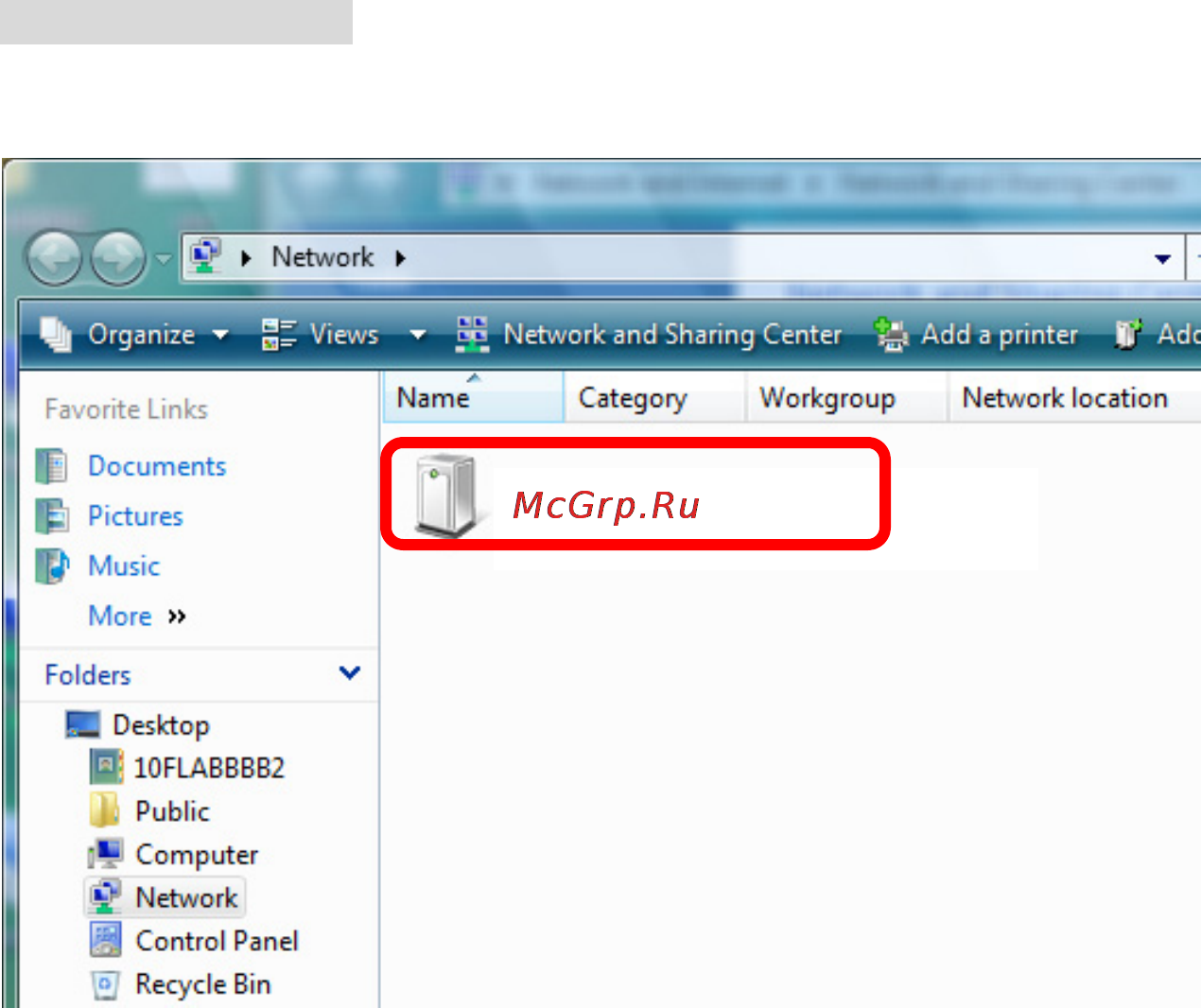Click the 10FLABBBB2 user folder icon

(x=106, y=767)
